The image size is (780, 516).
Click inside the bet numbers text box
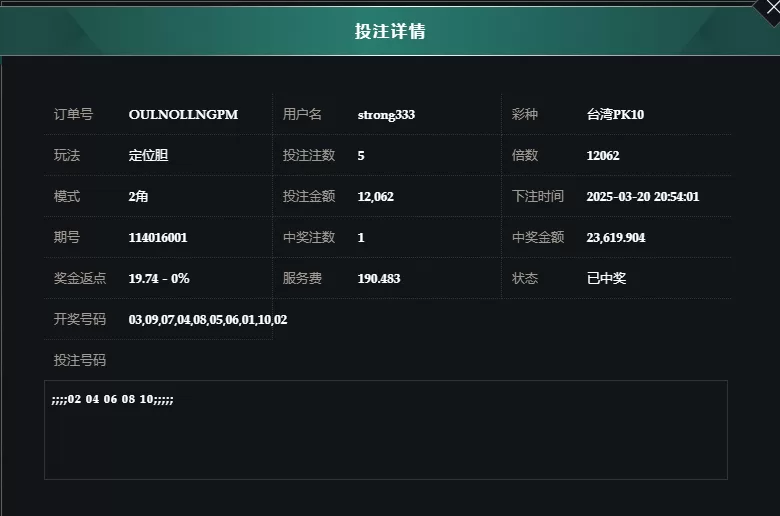coord(386,430)
